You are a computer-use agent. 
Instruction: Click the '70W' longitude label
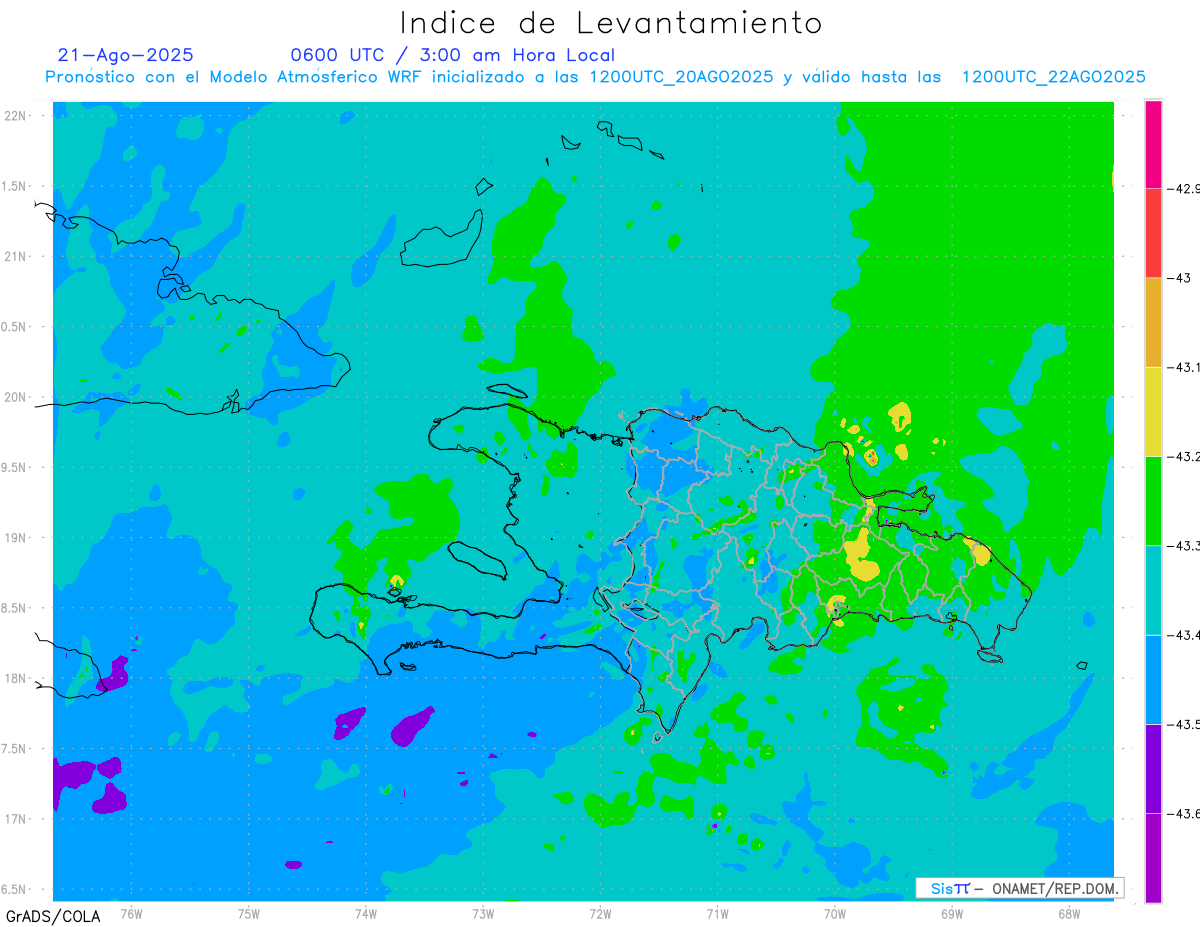click(834, 912)
